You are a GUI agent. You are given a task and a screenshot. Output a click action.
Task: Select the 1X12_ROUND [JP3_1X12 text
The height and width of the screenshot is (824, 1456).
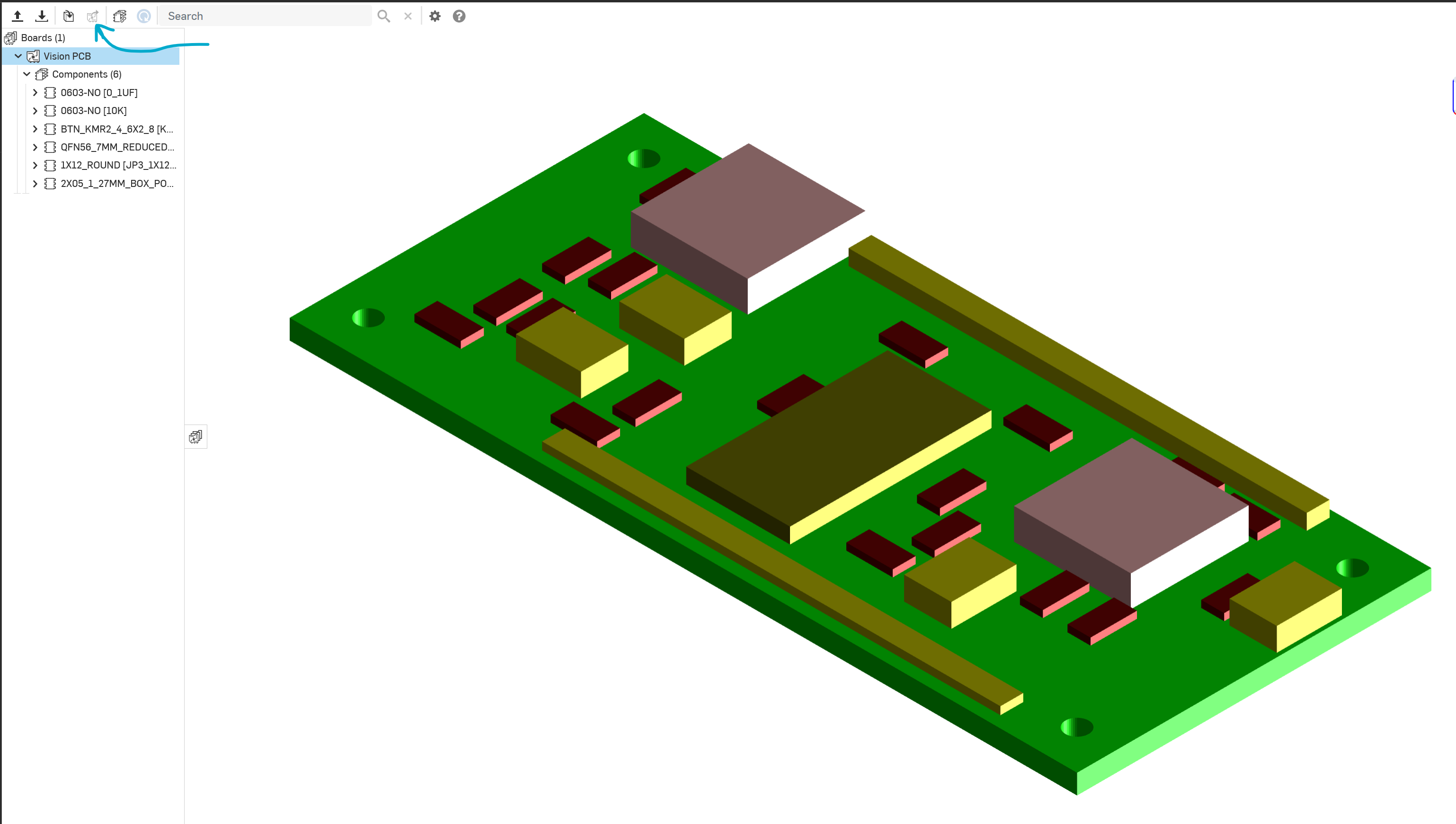(x=118, y=165)
